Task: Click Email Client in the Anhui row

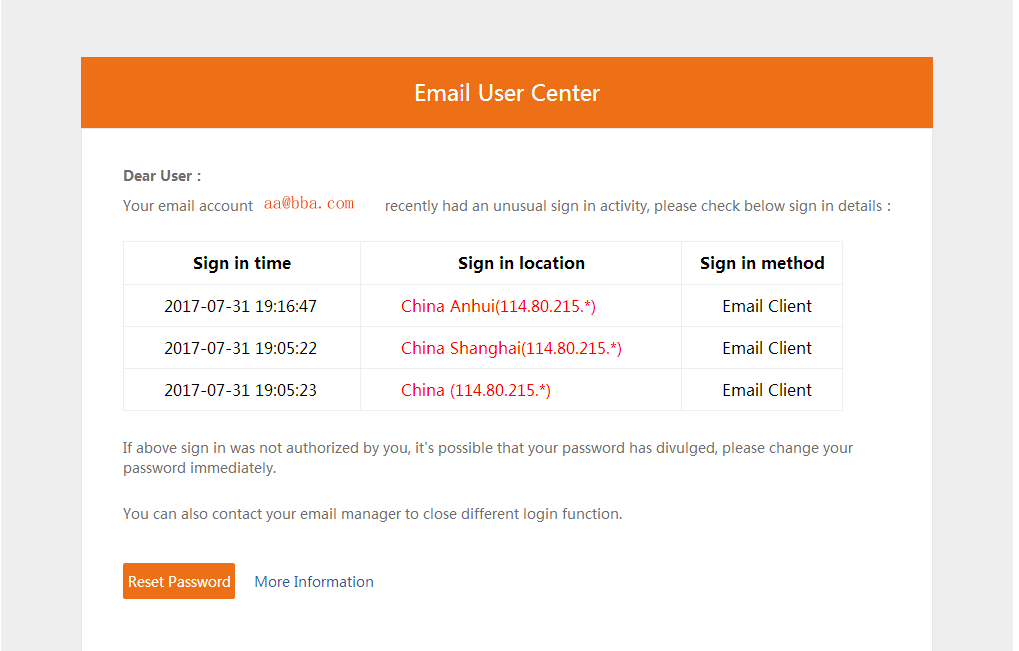Action: tap(767, 306)
